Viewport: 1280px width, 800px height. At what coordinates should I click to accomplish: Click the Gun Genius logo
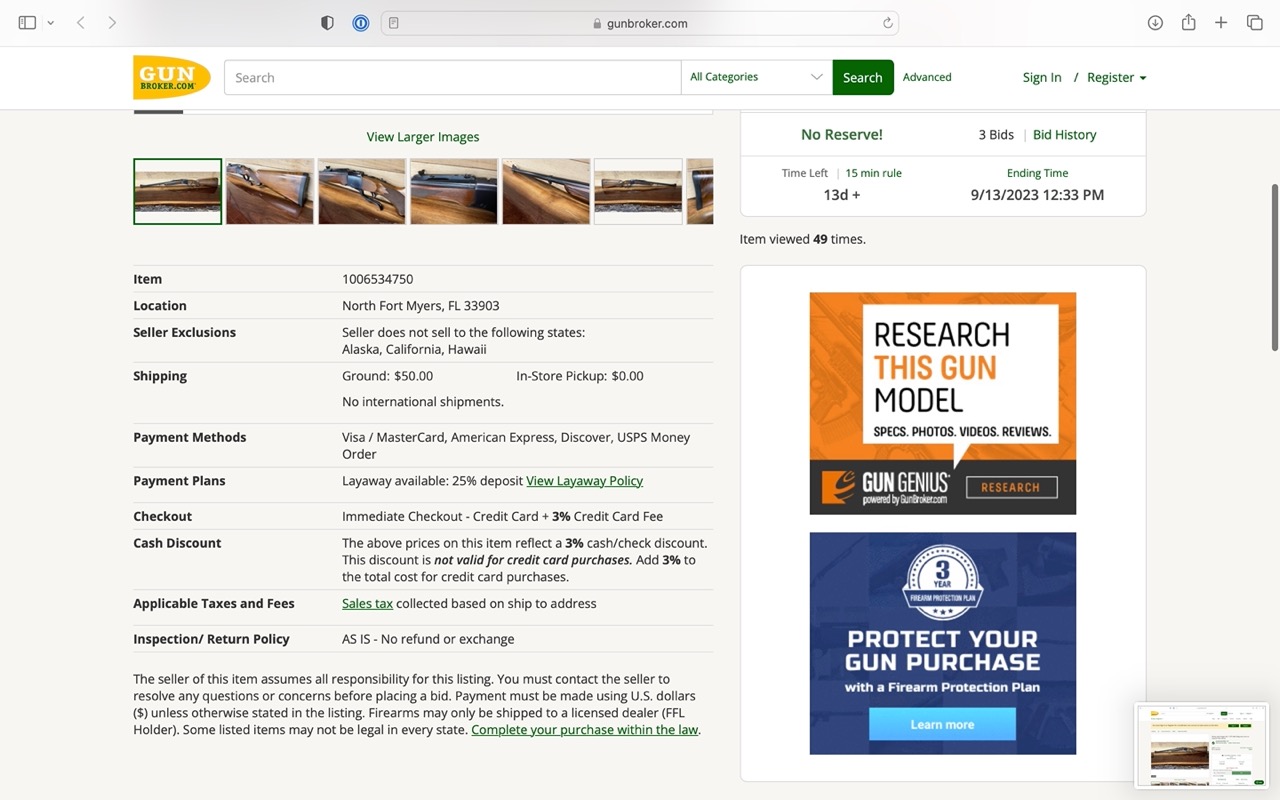point(886,487)
